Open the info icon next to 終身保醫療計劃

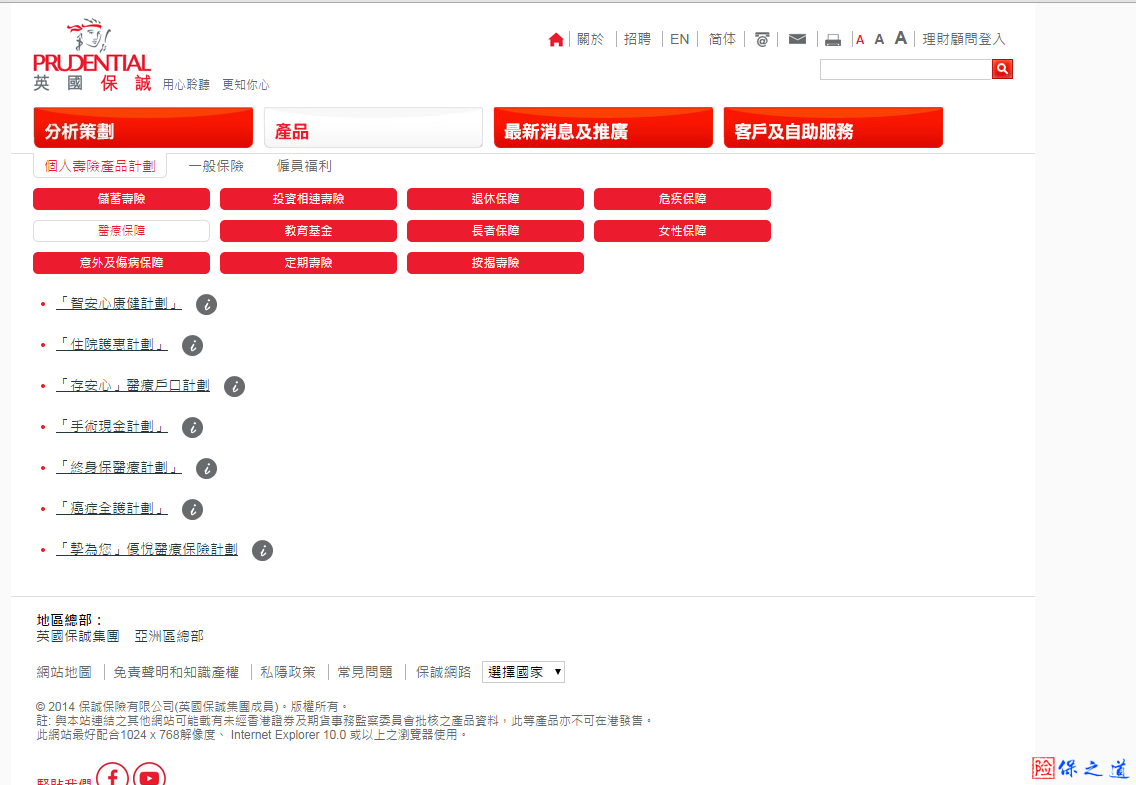point(206,469)
